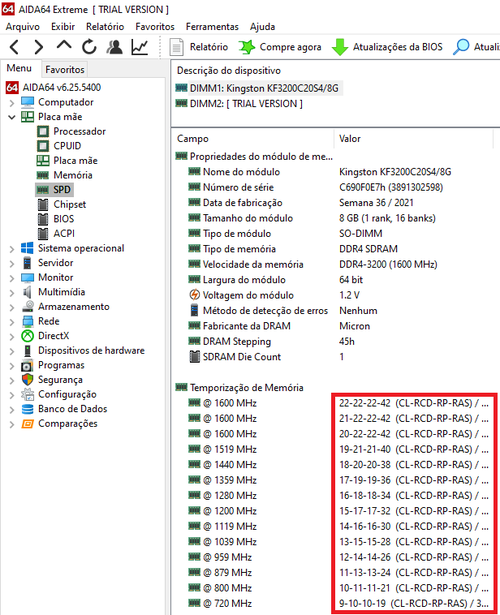Expand the Armazenamento tree node
This screenshot has height=615, width=500.
point(12,307)
